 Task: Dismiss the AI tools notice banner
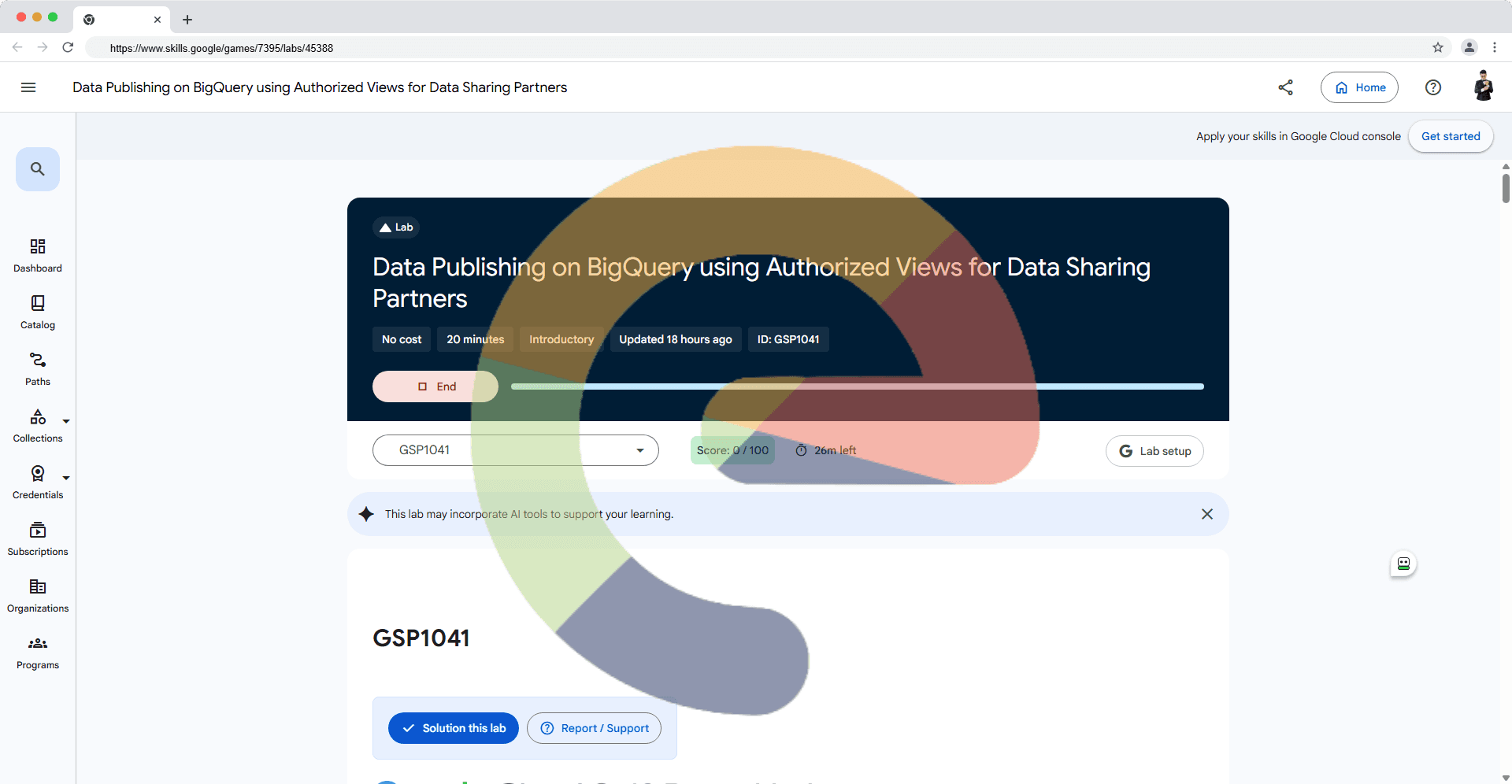click(x=1207, y=514)
